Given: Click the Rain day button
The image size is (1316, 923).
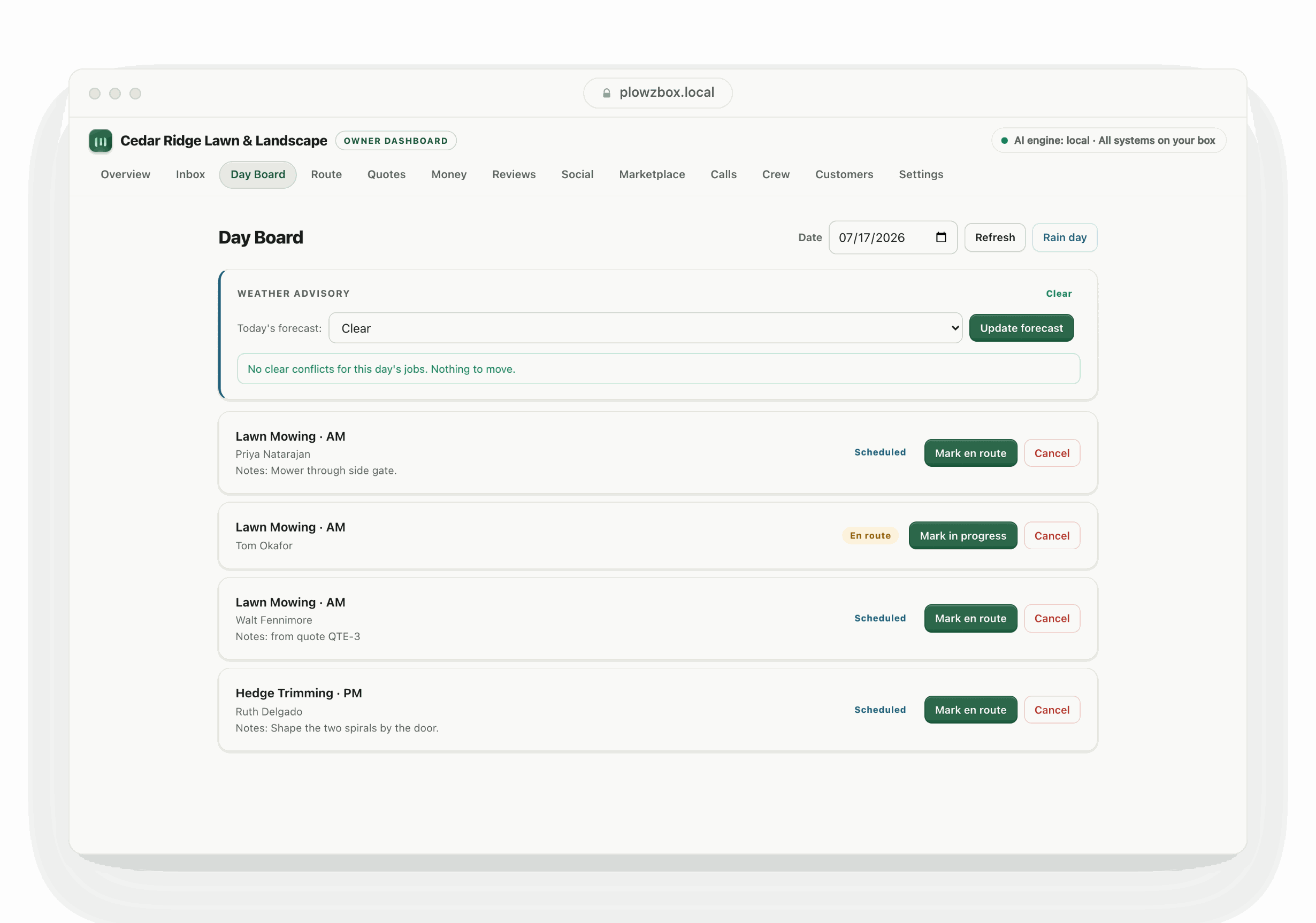Looking at the screenshot, I should (x=1065, y=237).
